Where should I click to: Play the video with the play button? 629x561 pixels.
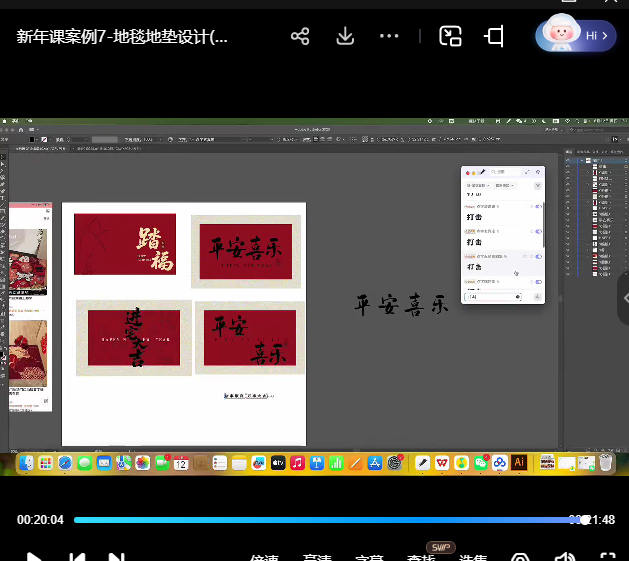pos(33,556)
